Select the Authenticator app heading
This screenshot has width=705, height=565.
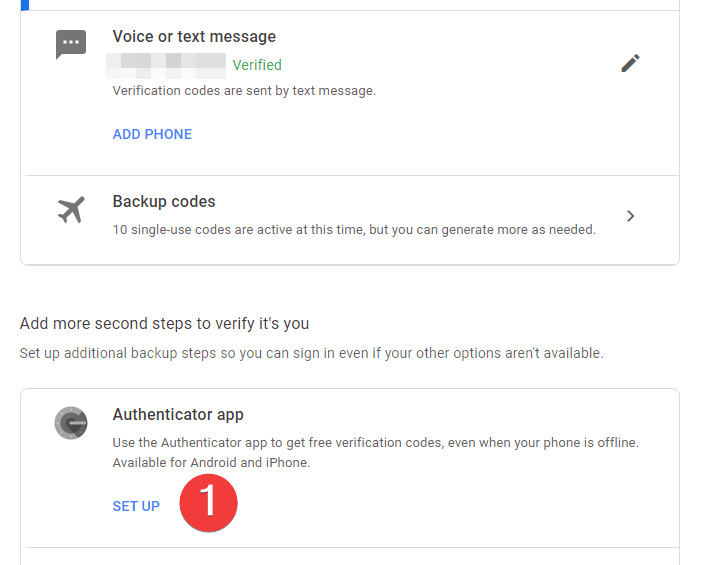click(x=178, y=414)
